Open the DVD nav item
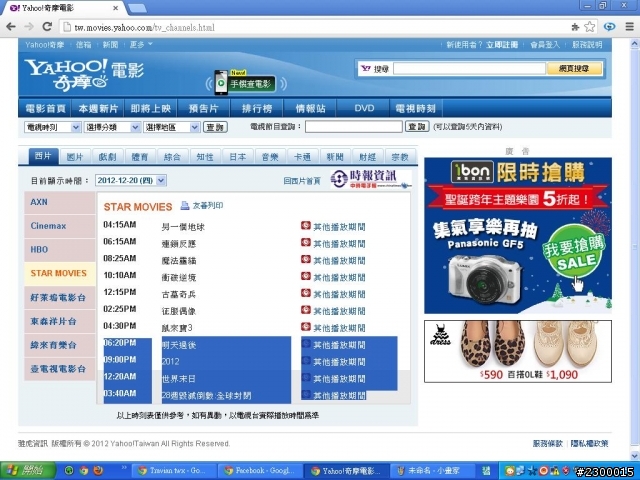The height and width of the screenshot is (480, 640). point(363,108)
